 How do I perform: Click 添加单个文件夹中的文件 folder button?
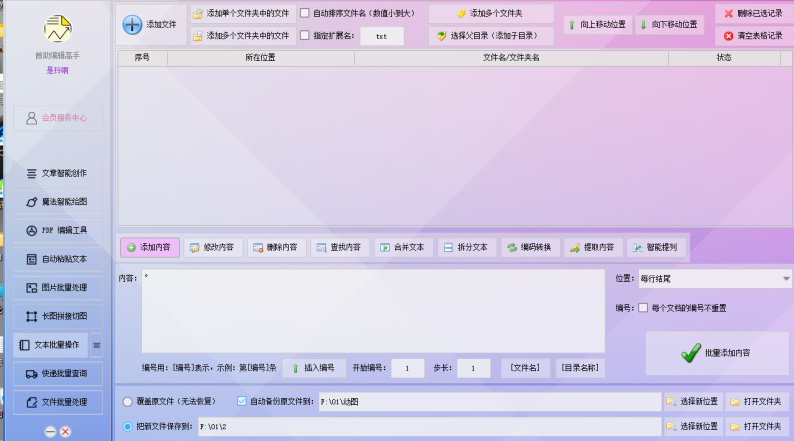(x=243, y=13)
